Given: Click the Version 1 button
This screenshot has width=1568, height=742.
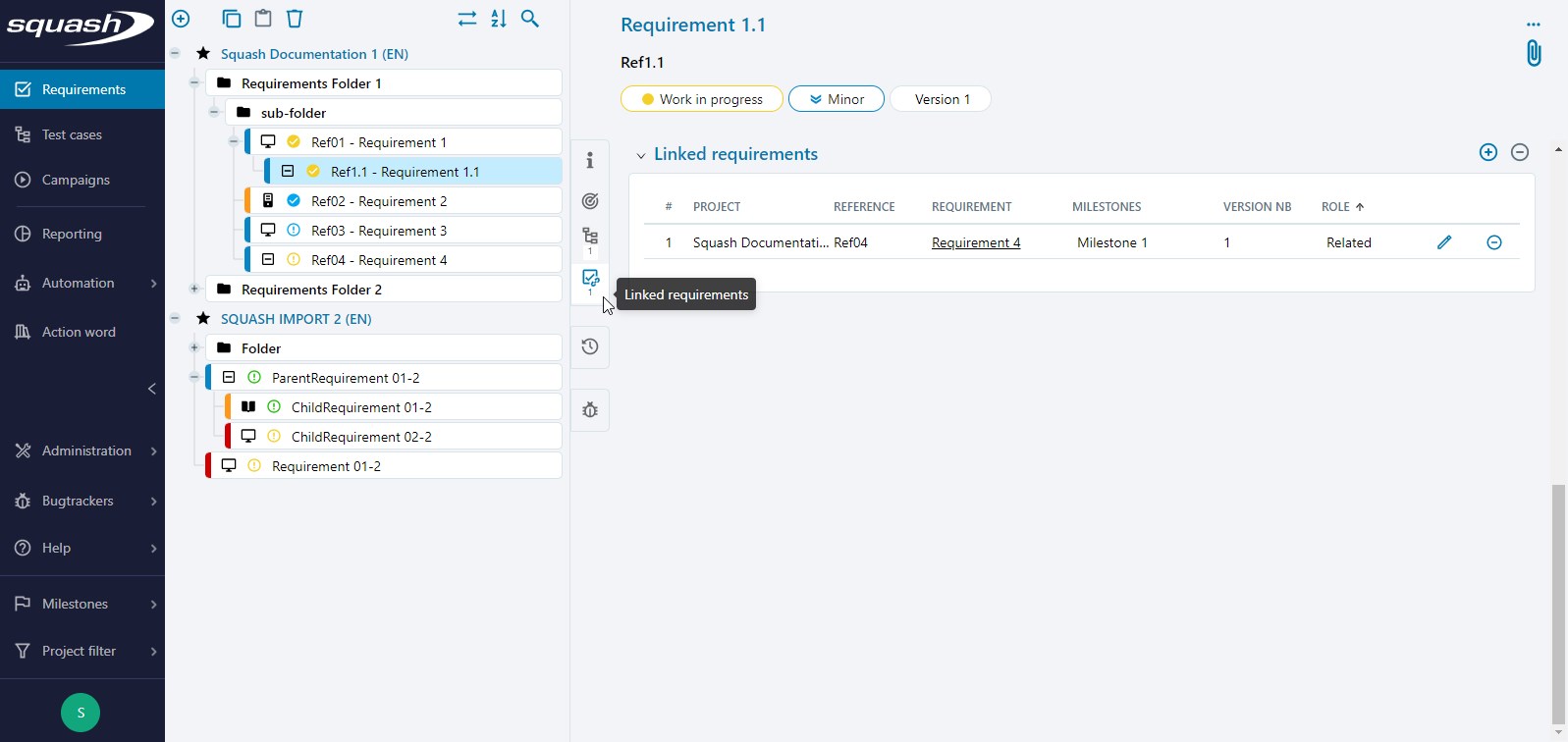Looking at the screenshot, I should click(x=941, y=99).
